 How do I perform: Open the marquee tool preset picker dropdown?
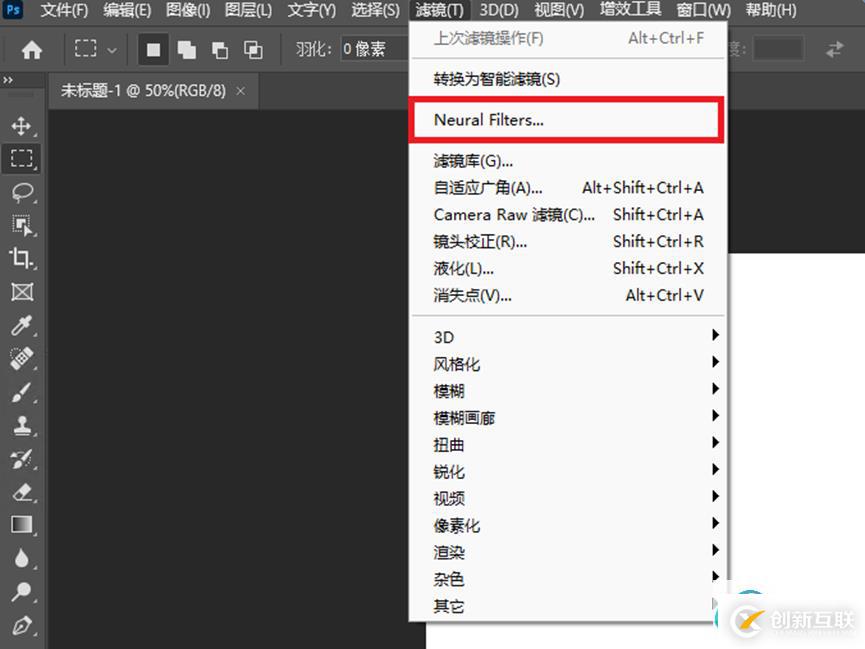pos(112,50)
